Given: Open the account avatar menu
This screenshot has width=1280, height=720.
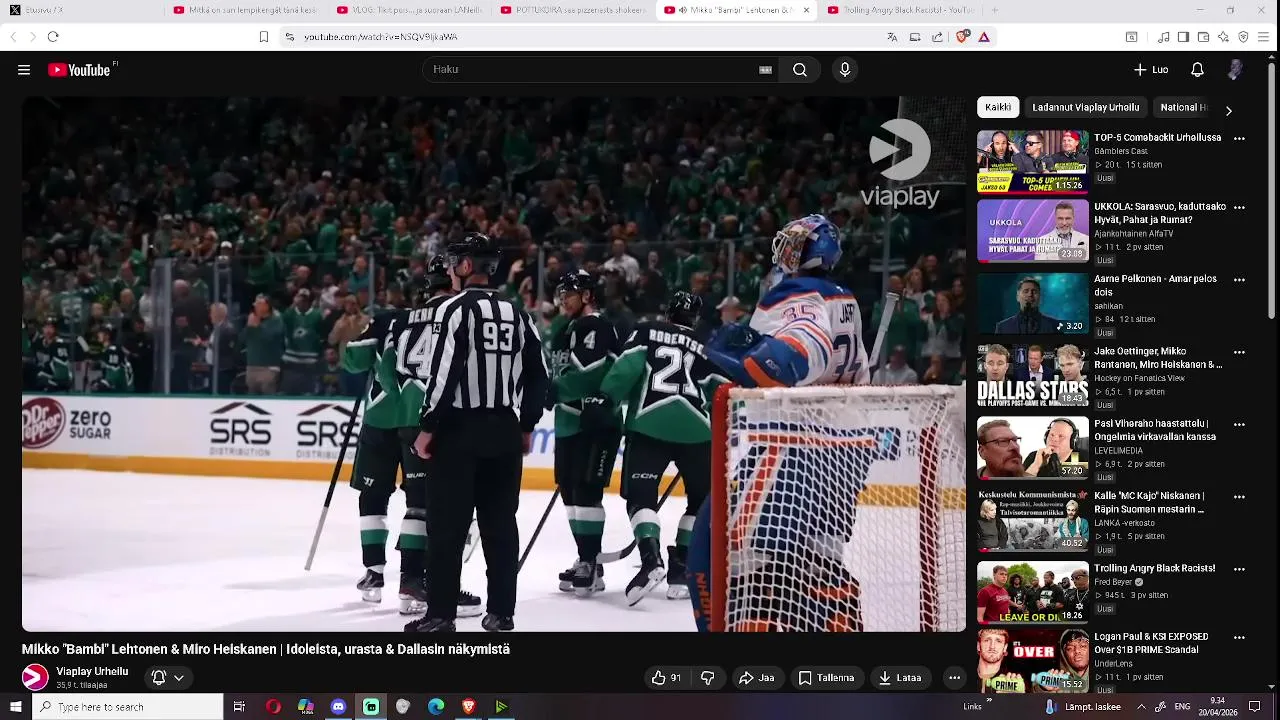Looking at the screenshot, I should point(1235,70).
